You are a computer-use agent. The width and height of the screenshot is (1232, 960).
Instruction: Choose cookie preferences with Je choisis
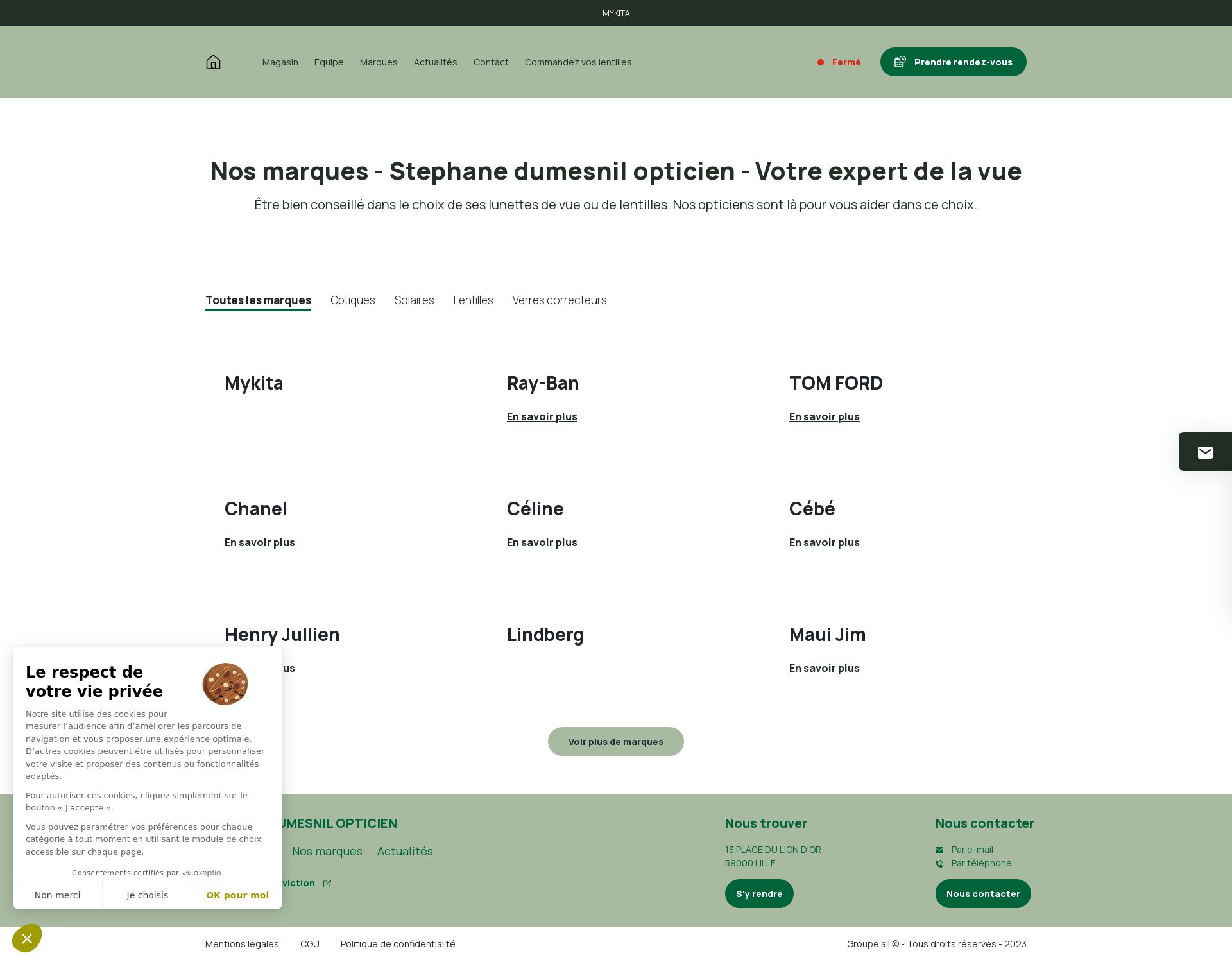[148, 895]
